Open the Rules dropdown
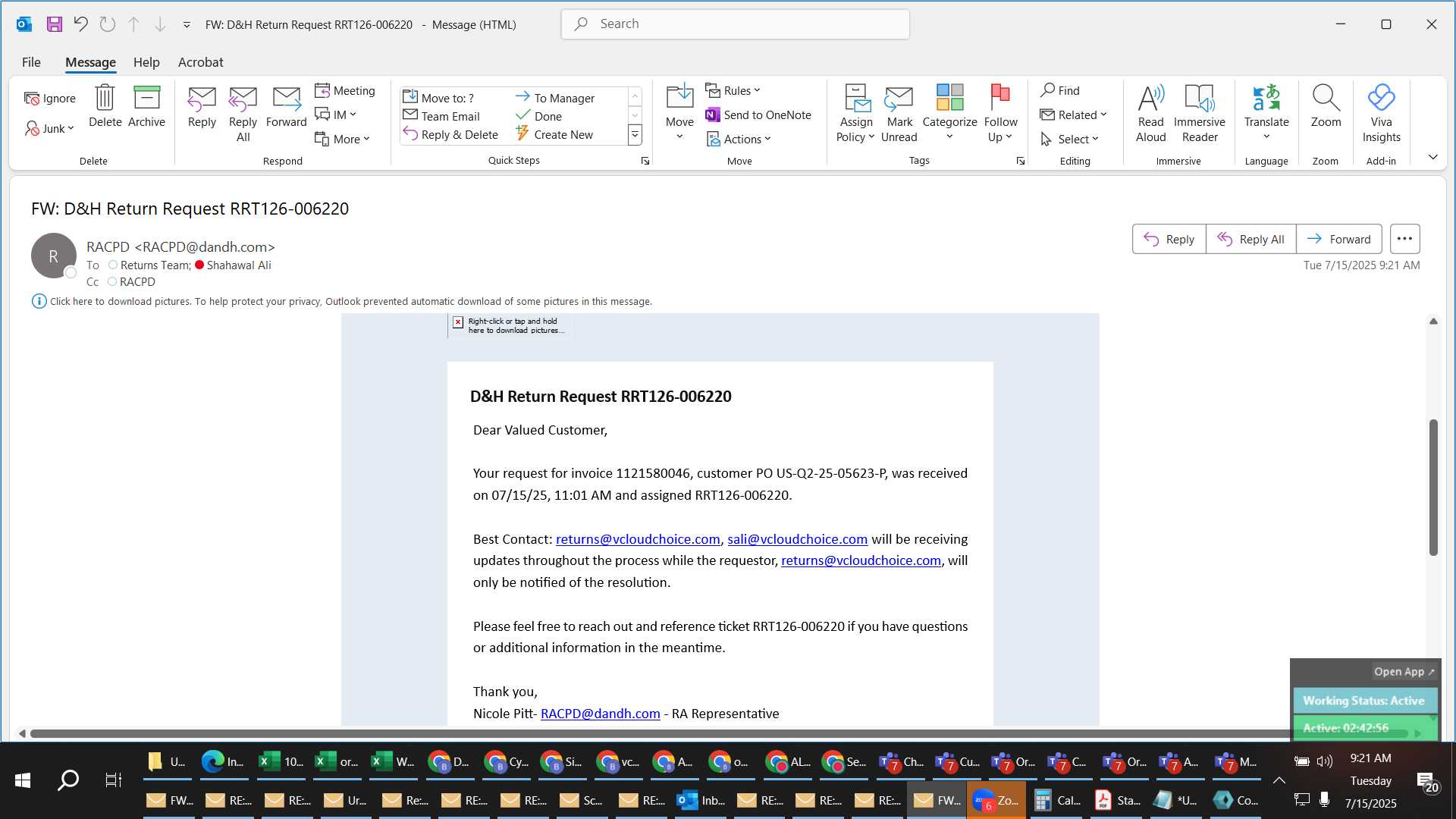This screenshot has height=819, width=1456. (x=733, y=90)
